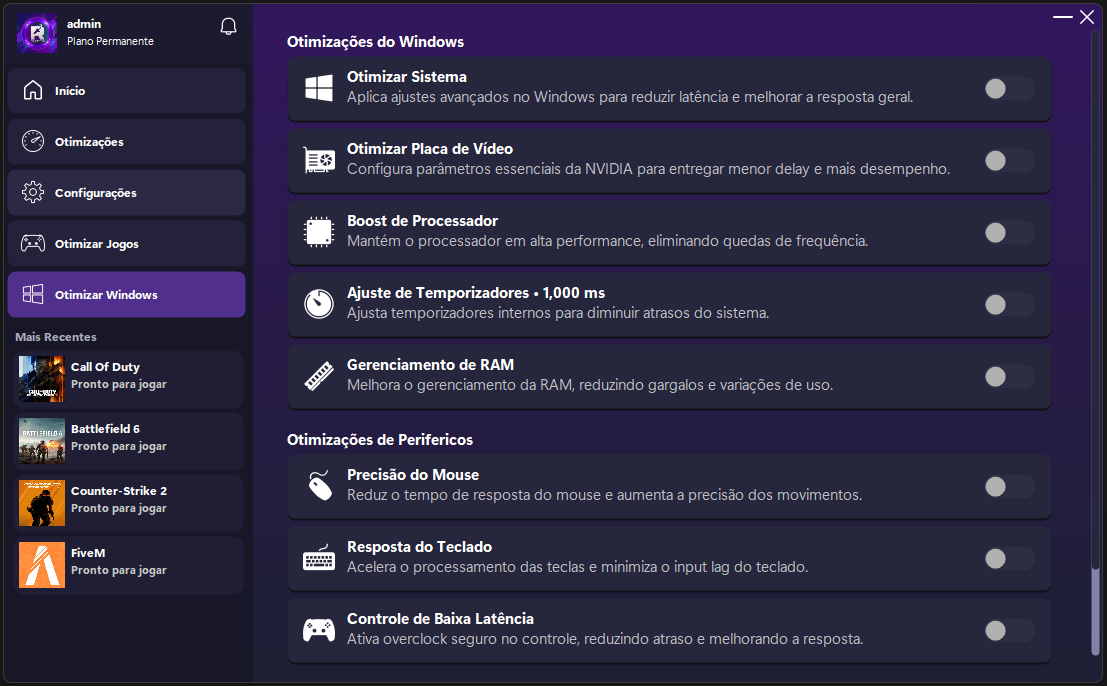Click the admin profile avatar
1107x686 pixels.
pos(37,33)
